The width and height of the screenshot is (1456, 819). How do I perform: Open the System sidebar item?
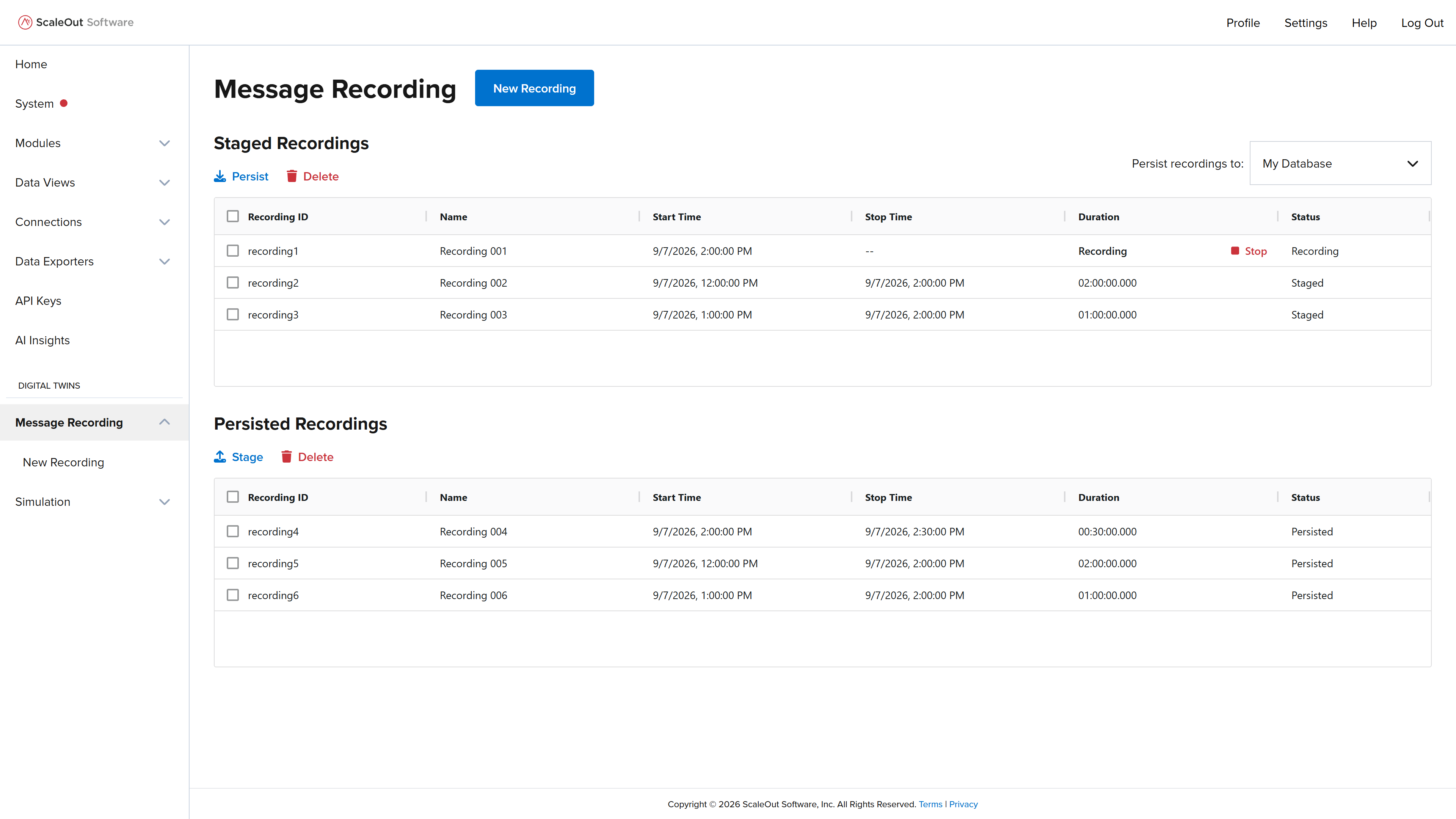(35, 104)
